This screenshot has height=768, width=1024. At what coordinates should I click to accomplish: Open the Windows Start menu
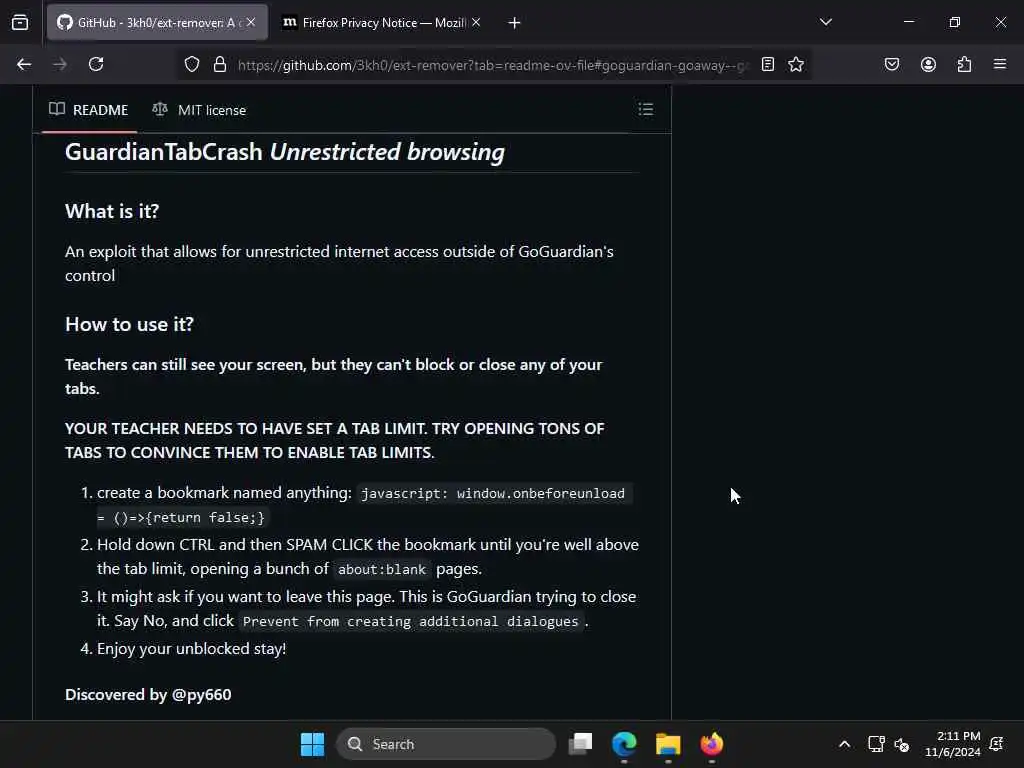point(312,744)
